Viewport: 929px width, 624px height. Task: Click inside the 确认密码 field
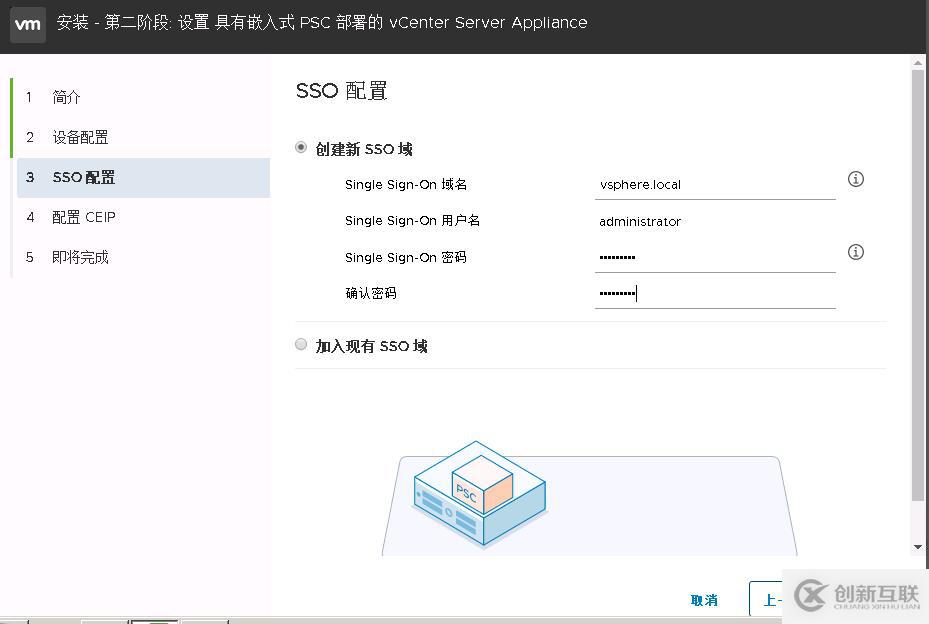(x=715, y=293)
